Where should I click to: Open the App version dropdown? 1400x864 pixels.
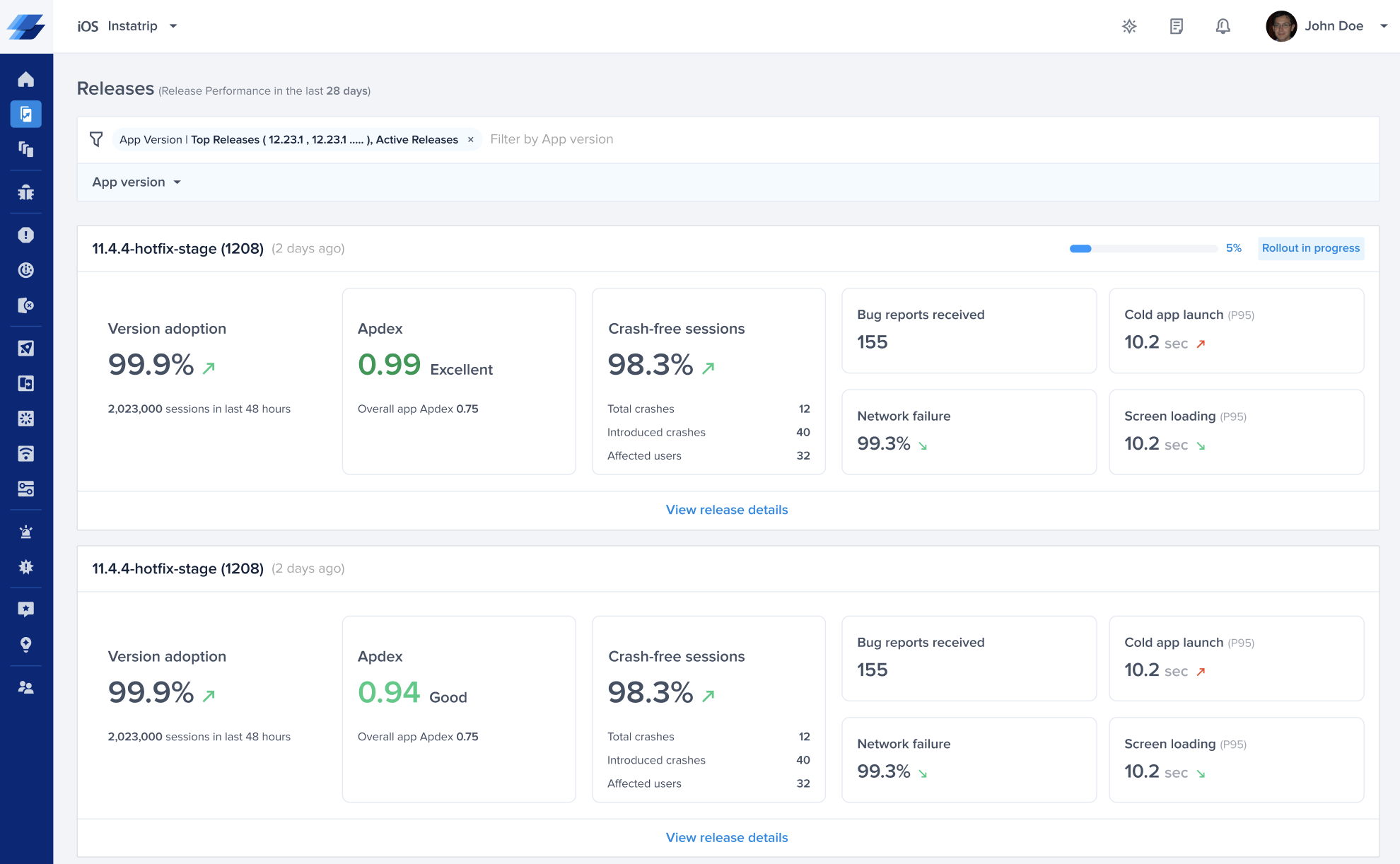(x=136, y=182)
